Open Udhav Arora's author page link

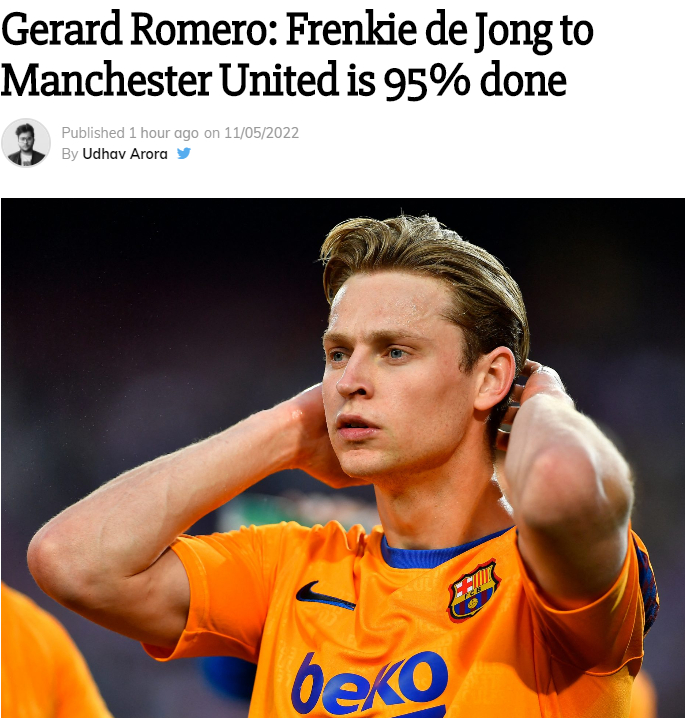tap(125, 154)
